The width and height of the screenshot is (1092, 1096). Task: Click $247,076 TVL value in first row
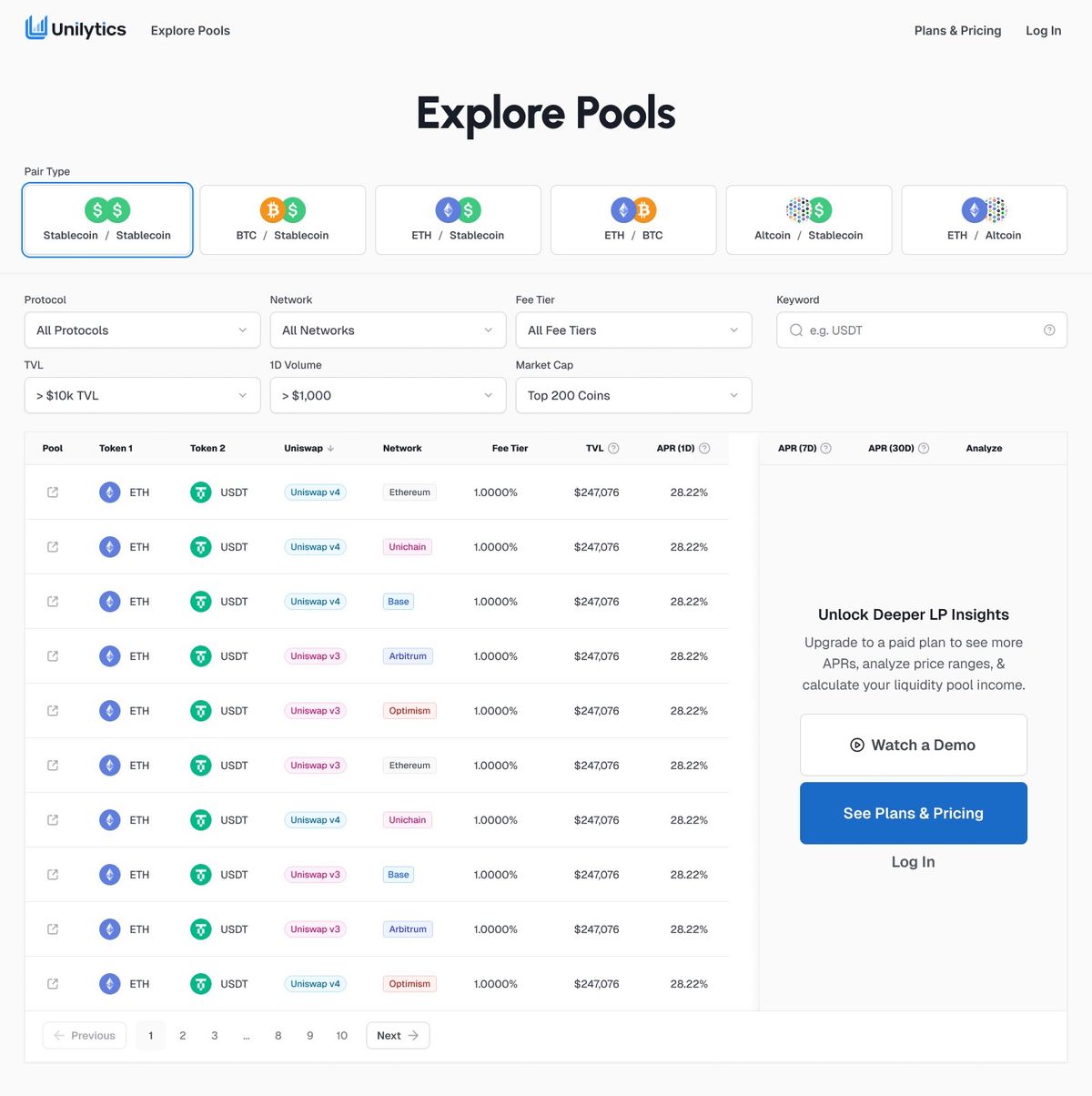[x=596, y=492]
